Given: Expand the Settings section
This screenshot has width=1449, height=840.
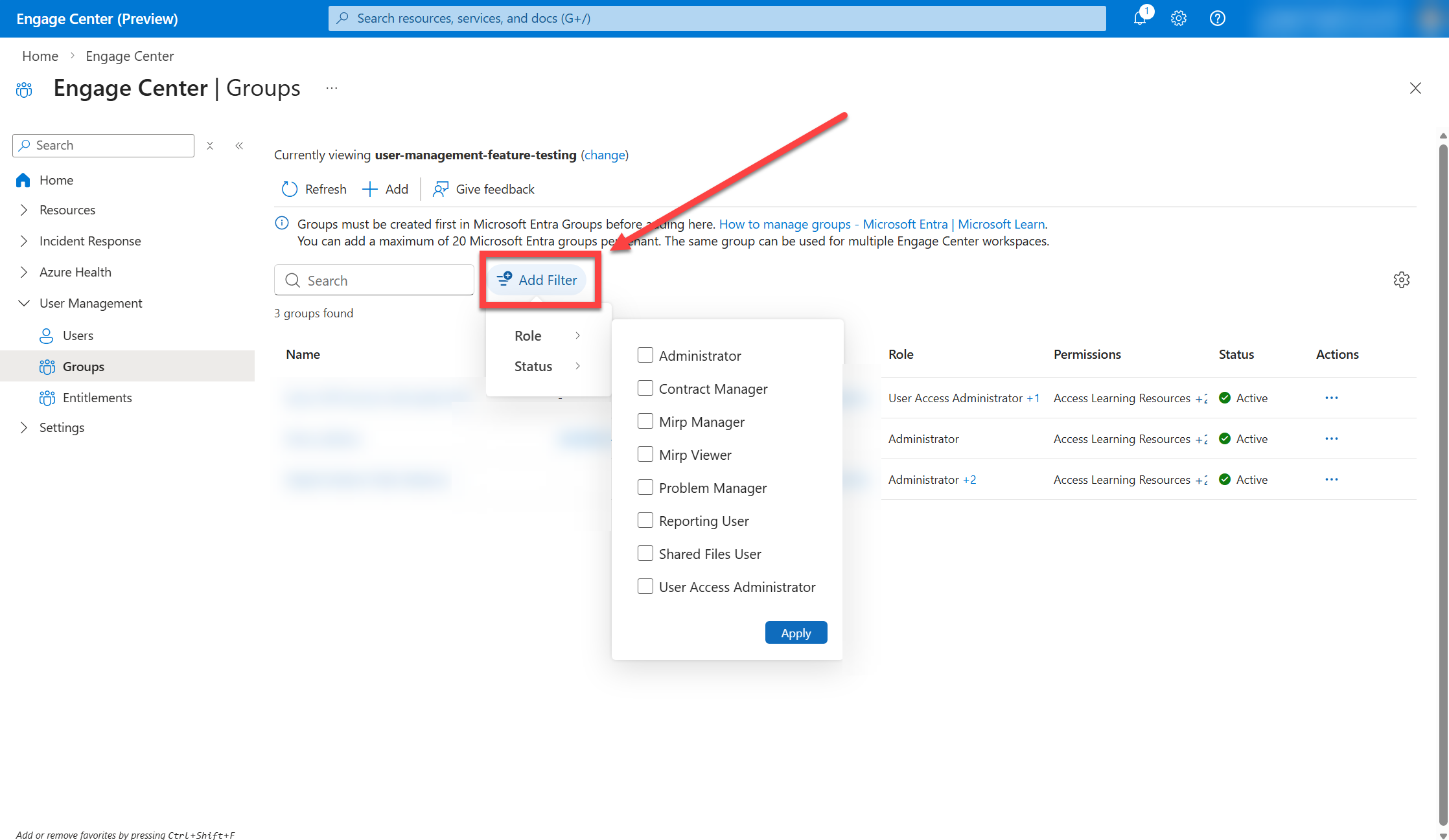Looking at the screenshot, I should (x=24, y=427).
